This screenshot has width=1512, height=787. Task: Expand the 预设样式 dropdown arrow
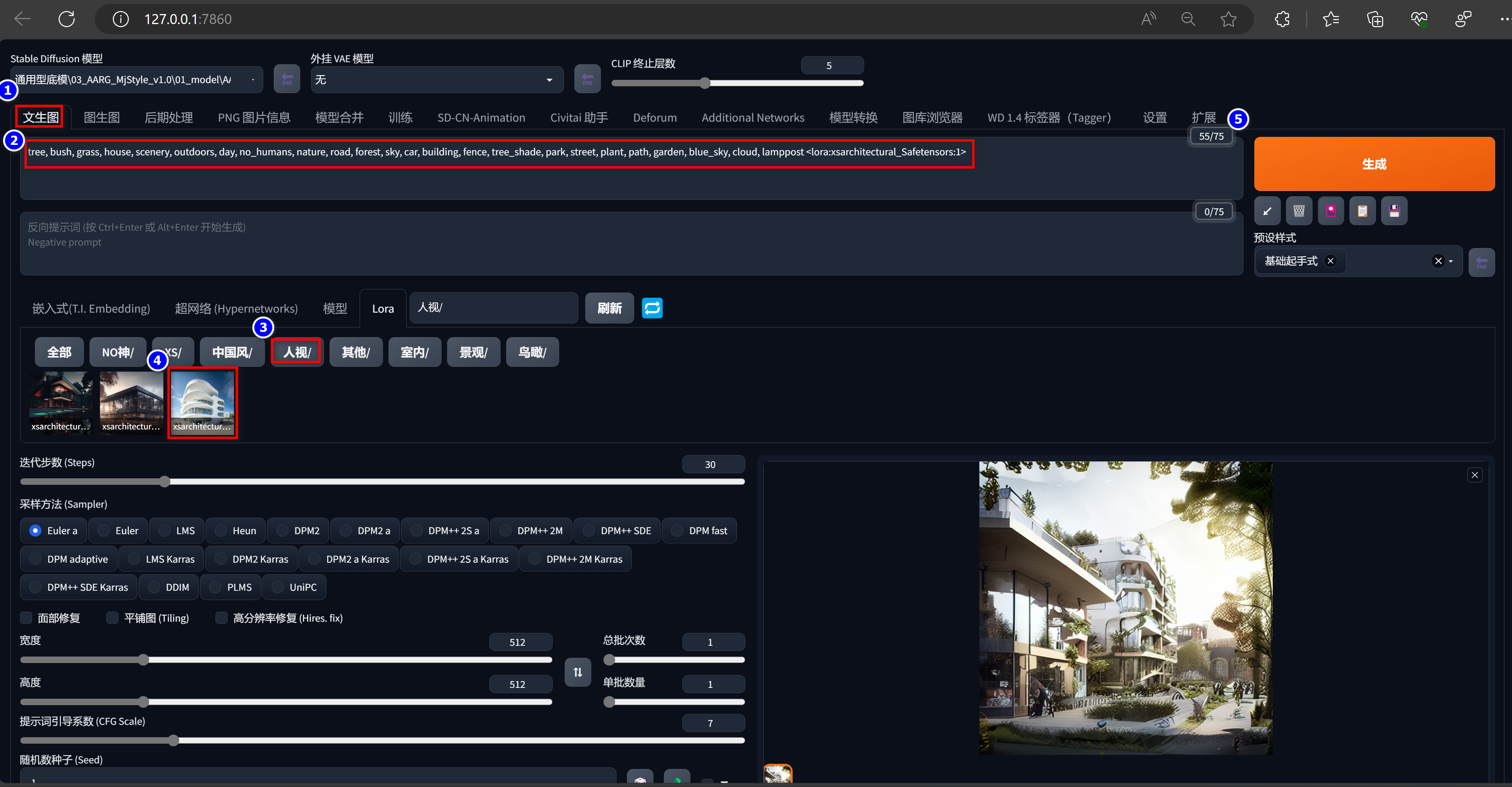pyautogui.click(x=1451, y=261)
